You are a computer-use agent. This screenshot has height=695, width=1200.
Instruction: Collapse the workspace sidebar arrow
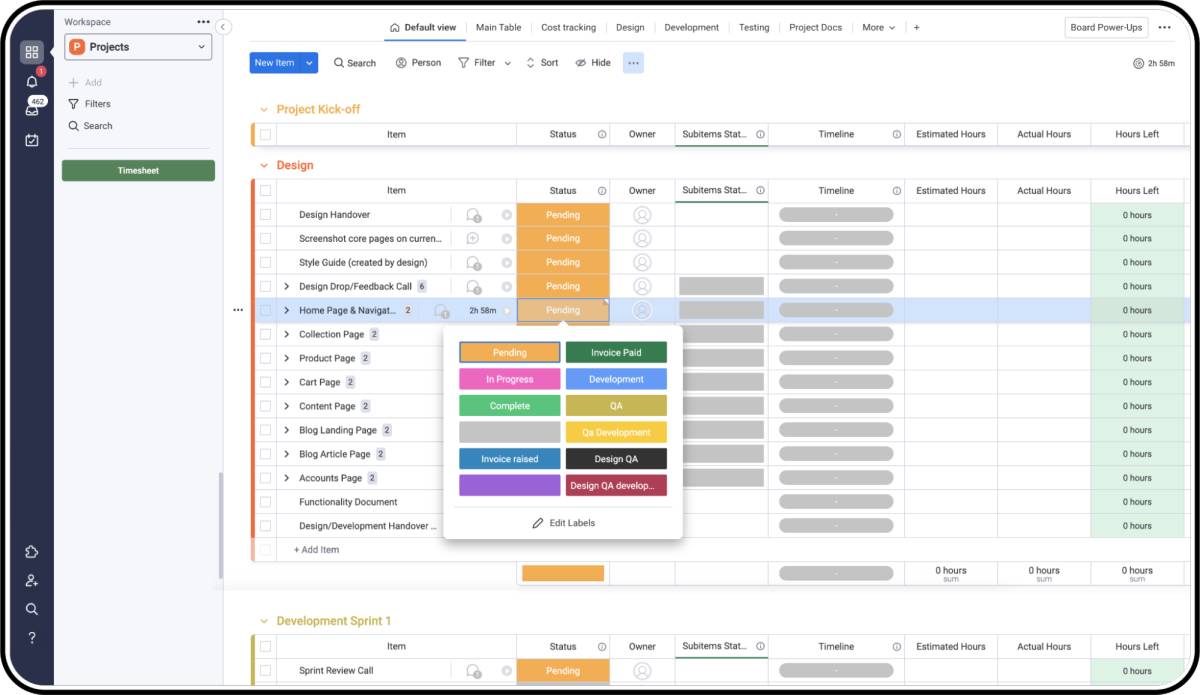pyautogui.click(x=223, y=27)
